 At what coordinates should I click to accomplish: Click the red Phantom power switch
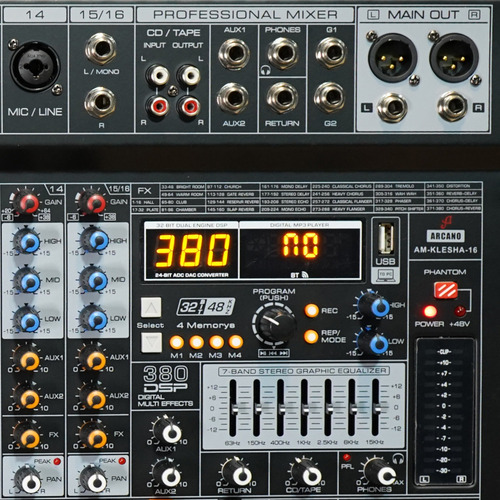(x=446, y=290)
